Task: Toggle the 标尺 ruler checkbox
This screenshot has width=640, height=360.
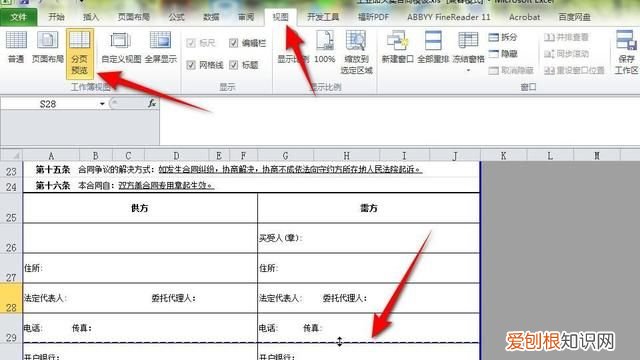Action: pos(191,42)
